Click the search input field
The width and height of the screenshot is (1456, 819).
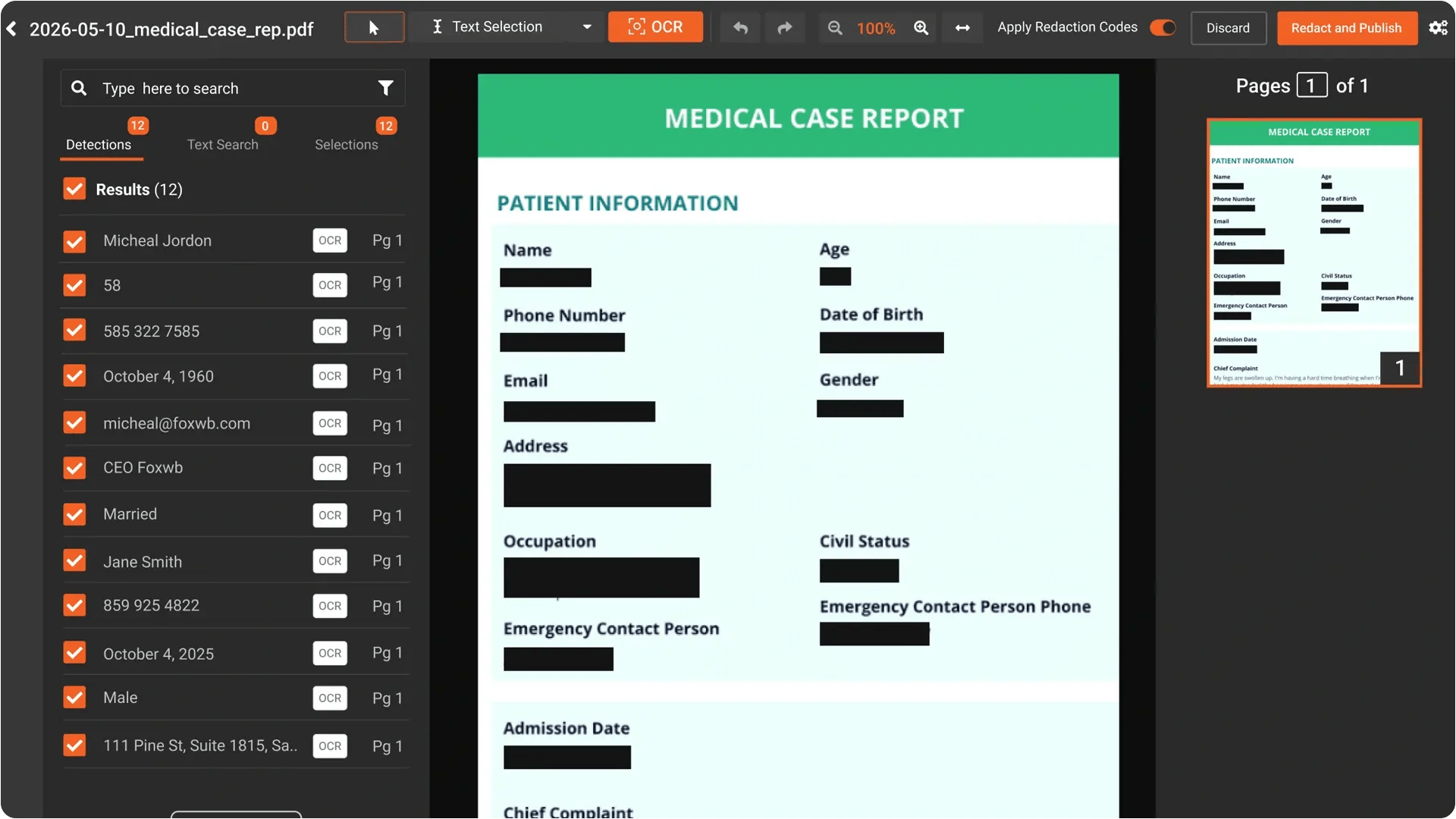click(234, 89)
